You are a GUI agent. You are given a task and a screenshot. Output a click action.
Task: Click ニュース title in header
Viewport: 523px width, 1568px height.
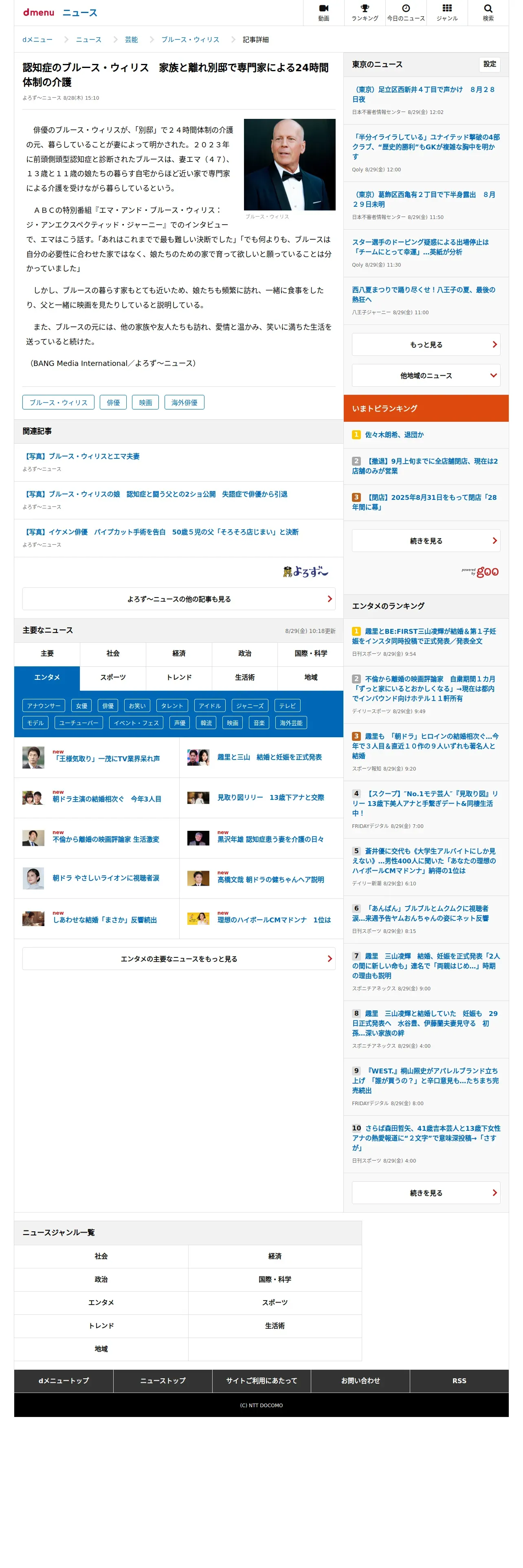(x=80, y=12)
